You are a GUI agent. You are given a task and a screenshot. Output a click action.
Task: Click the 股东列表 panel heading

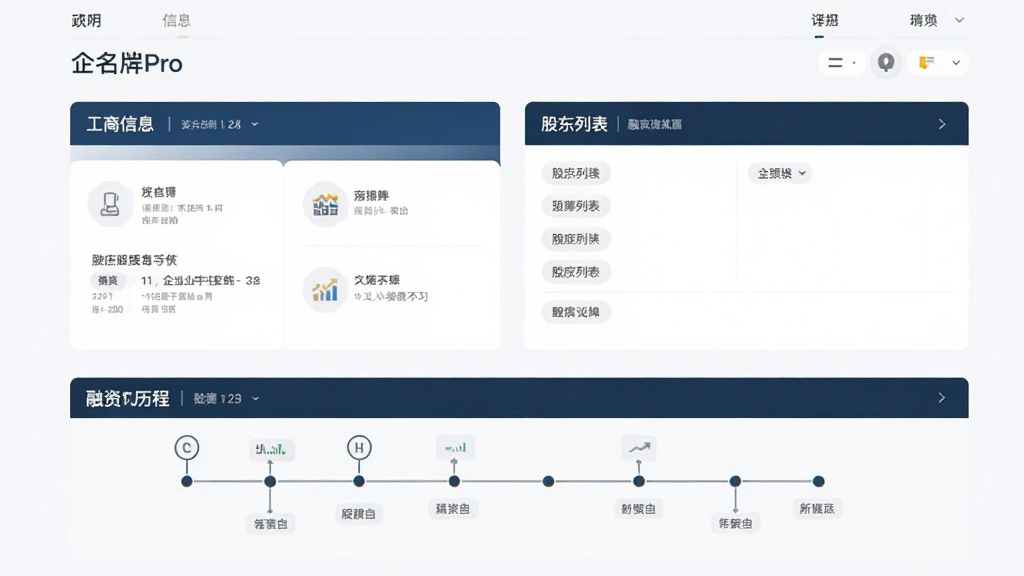[x=574, y=124]
